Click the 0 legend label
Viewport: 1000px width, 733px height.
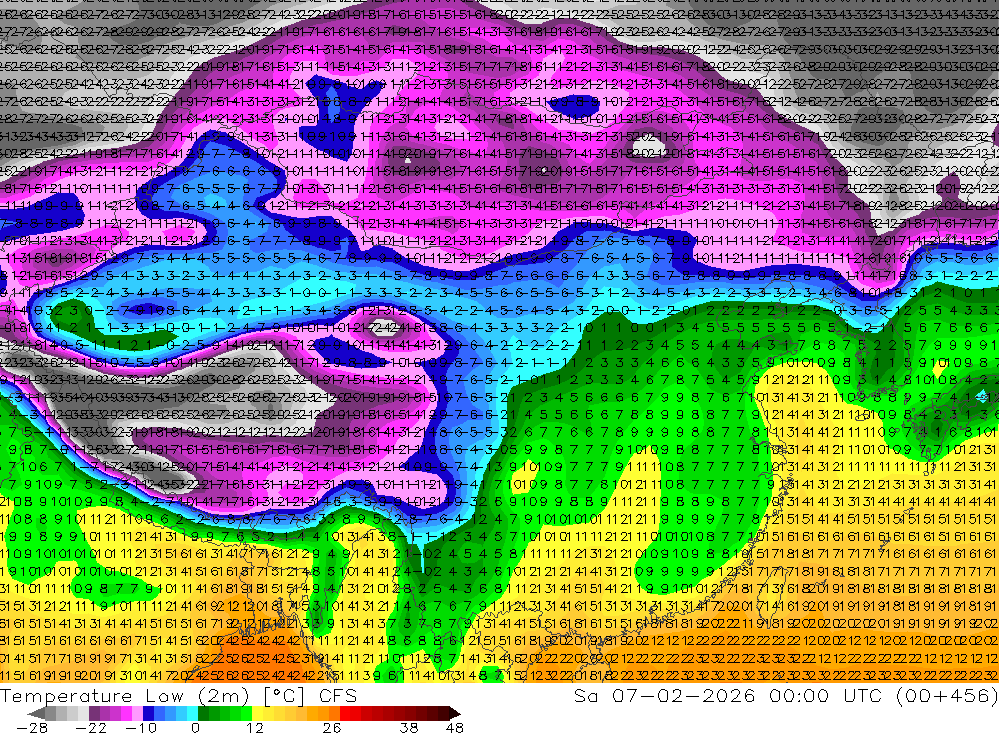(x=195, y=727)
